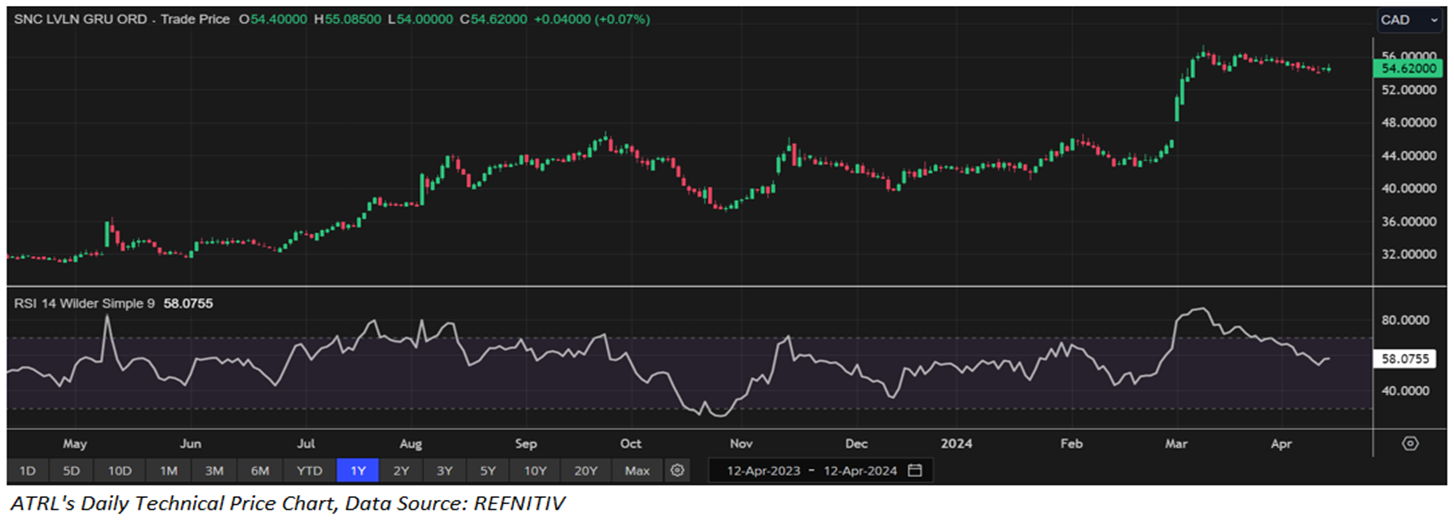The height and width of the screenshot is (520, 1454).
Task: Switch to the 5D range
Action: tap(72, 470)
